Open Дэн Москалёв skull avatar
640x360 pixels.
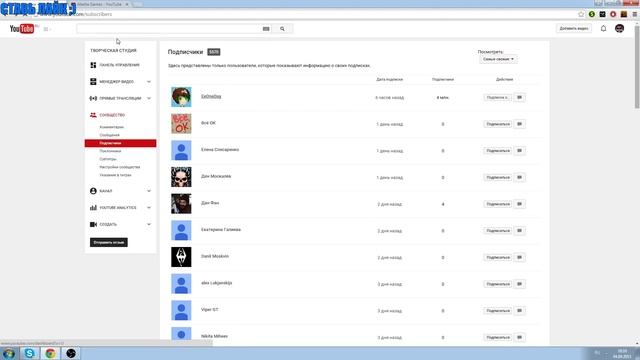pyautogui.click(x=181, y=177)
